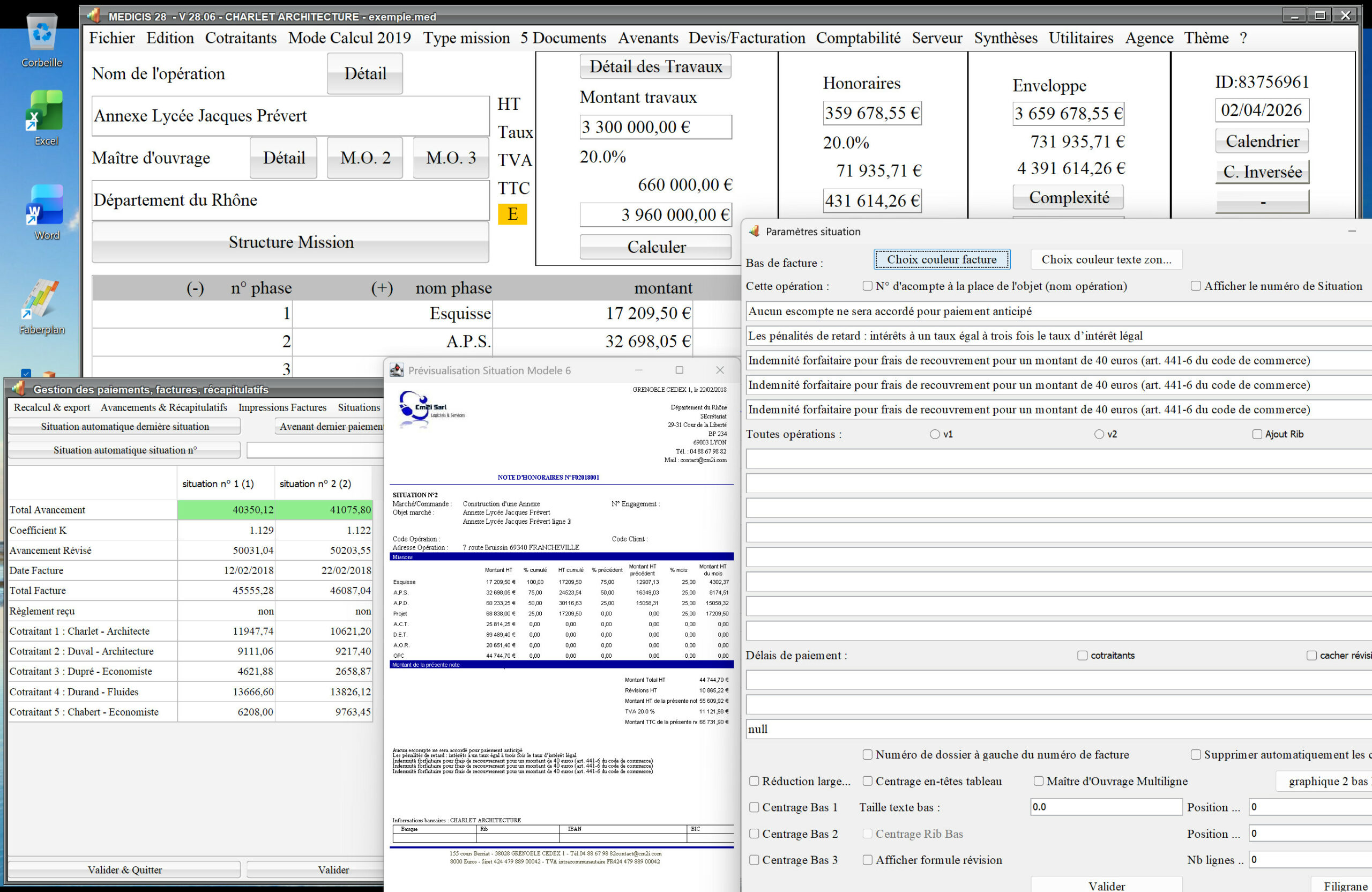Click the date field showing 02/04/2026

click(x=1262, y=110)
